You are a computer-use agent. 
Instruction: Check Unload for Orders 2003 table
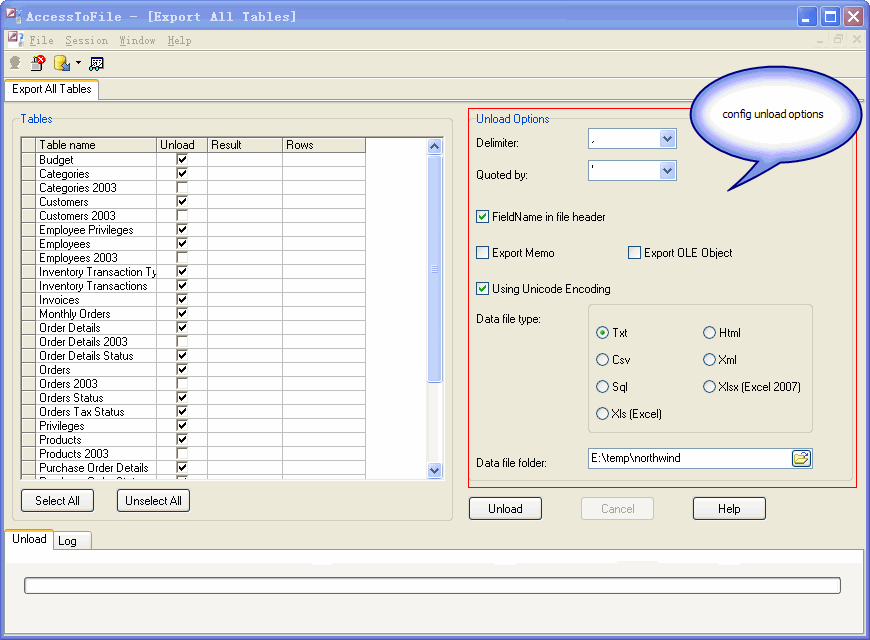(x=182, y=384)
